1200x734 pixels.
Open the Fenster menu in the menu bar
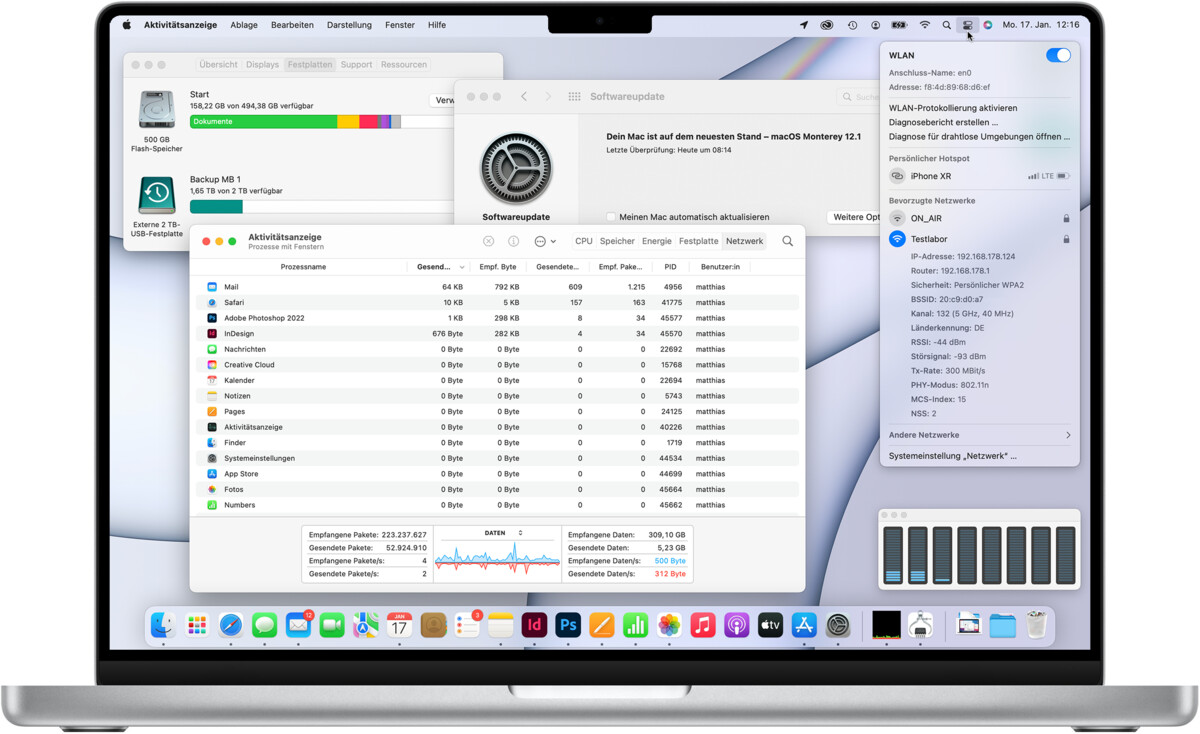(400, 24)
